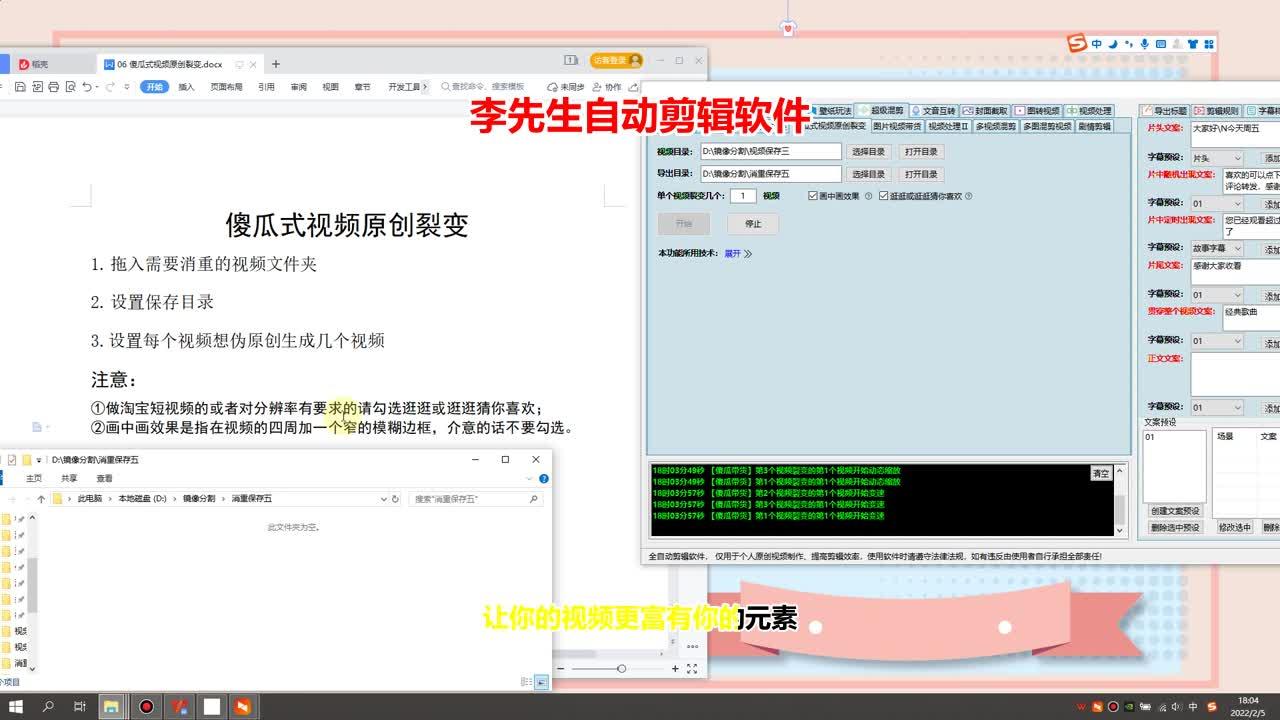The image size is (1280, 720).
Task: Undo the last action in WPS
Action: 87,87
